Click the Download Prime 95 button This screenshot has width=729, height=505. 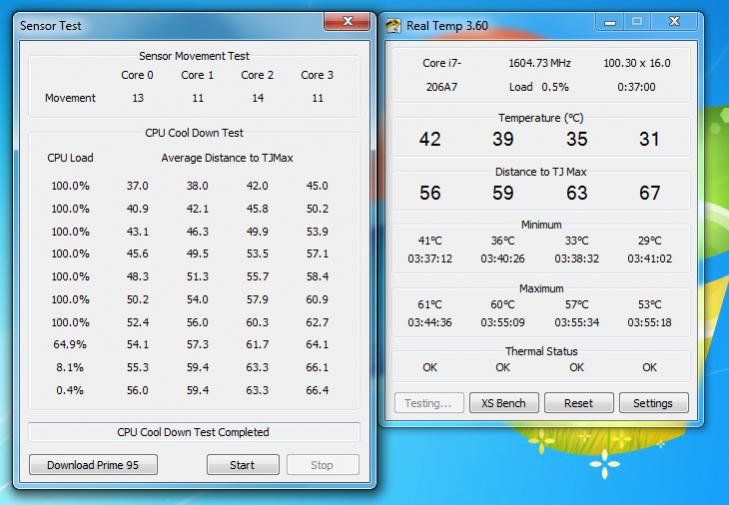coord(93,465)
